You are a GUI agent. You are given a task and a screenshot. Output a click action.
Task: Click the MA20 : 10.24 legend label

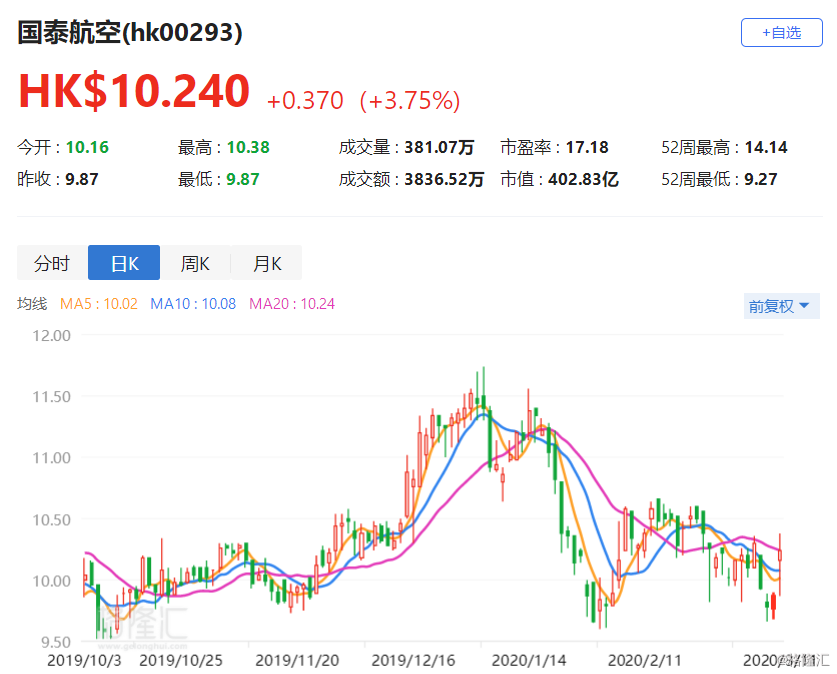click(292, 304)
